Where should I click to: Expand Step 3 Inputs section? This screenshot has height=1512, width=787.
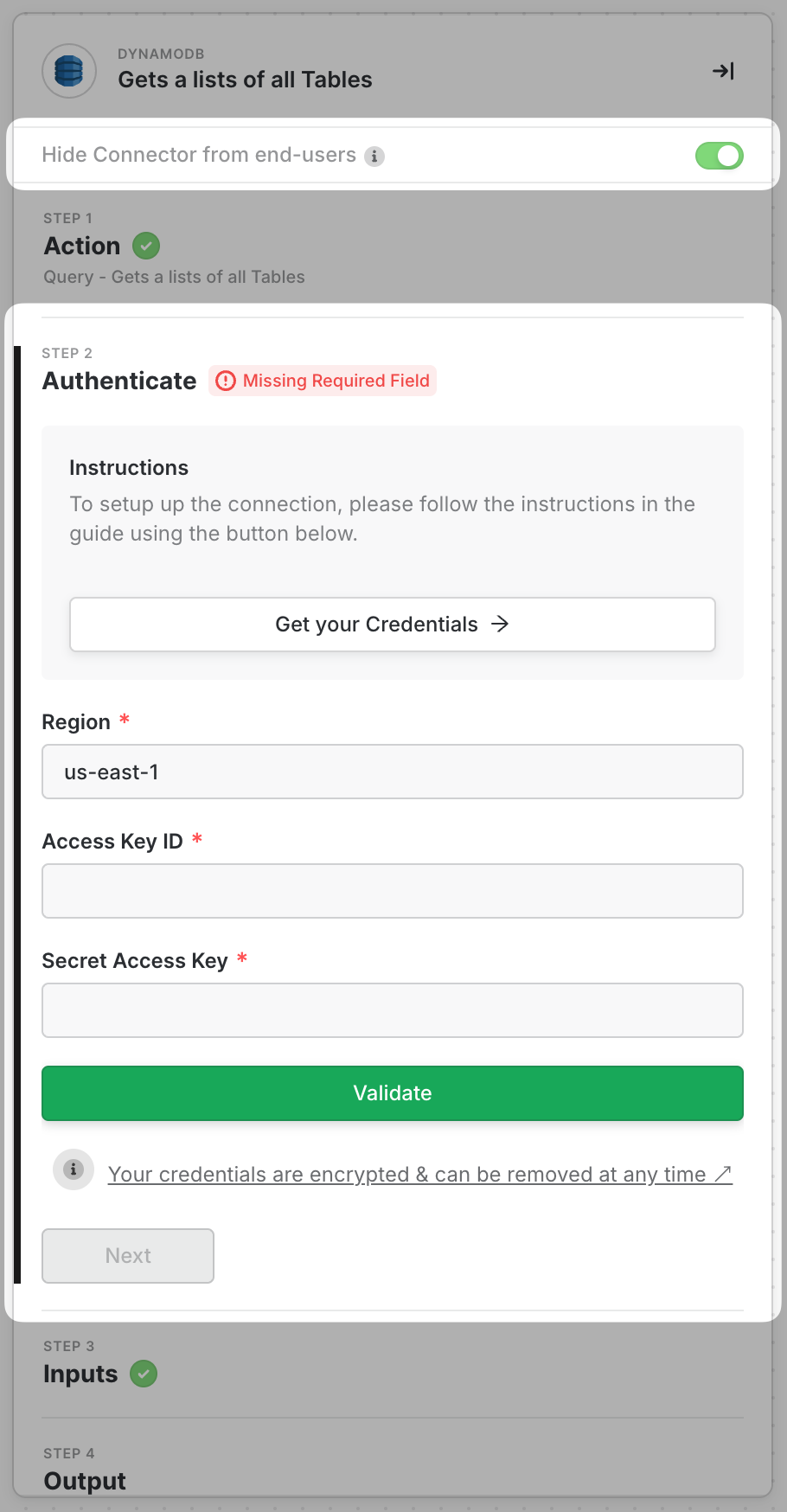80,1374
